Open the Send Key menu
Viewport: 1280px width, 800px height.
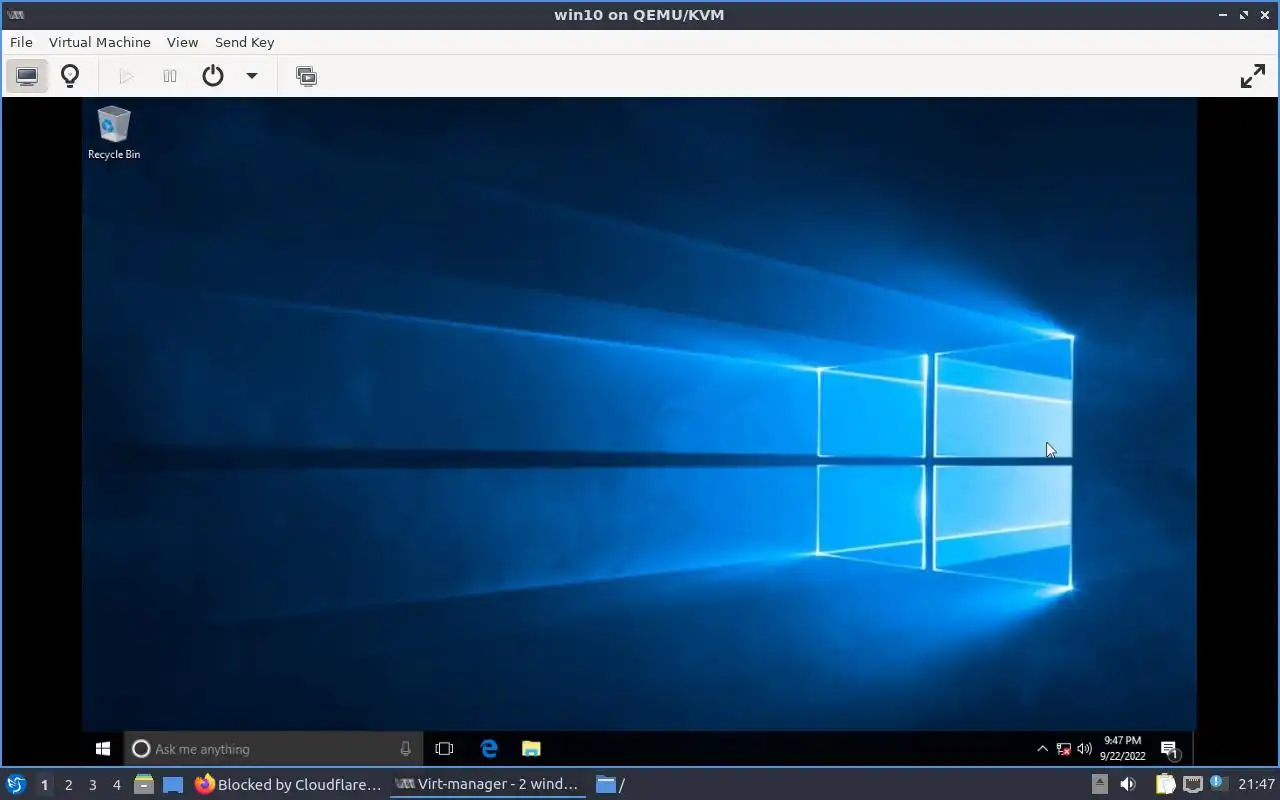click(244, 42)
